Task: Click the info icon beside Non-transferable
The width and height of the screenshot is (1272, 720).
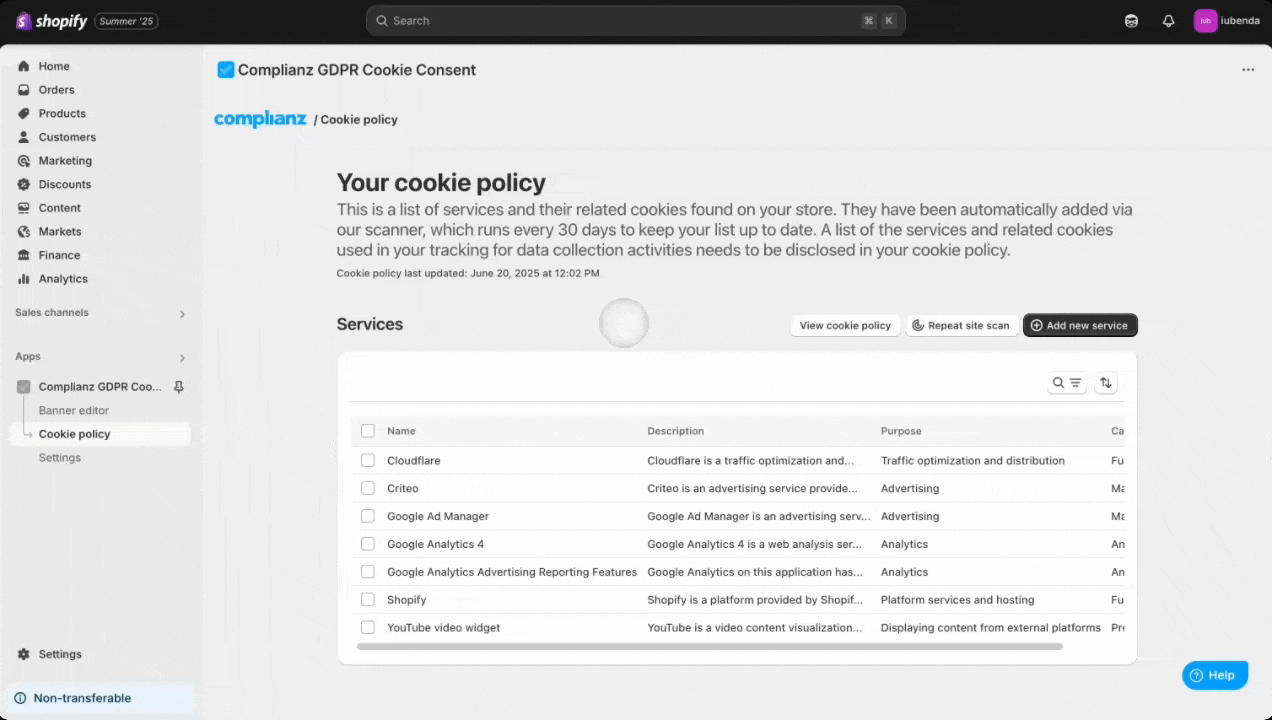Action: (x=20, y=698)
